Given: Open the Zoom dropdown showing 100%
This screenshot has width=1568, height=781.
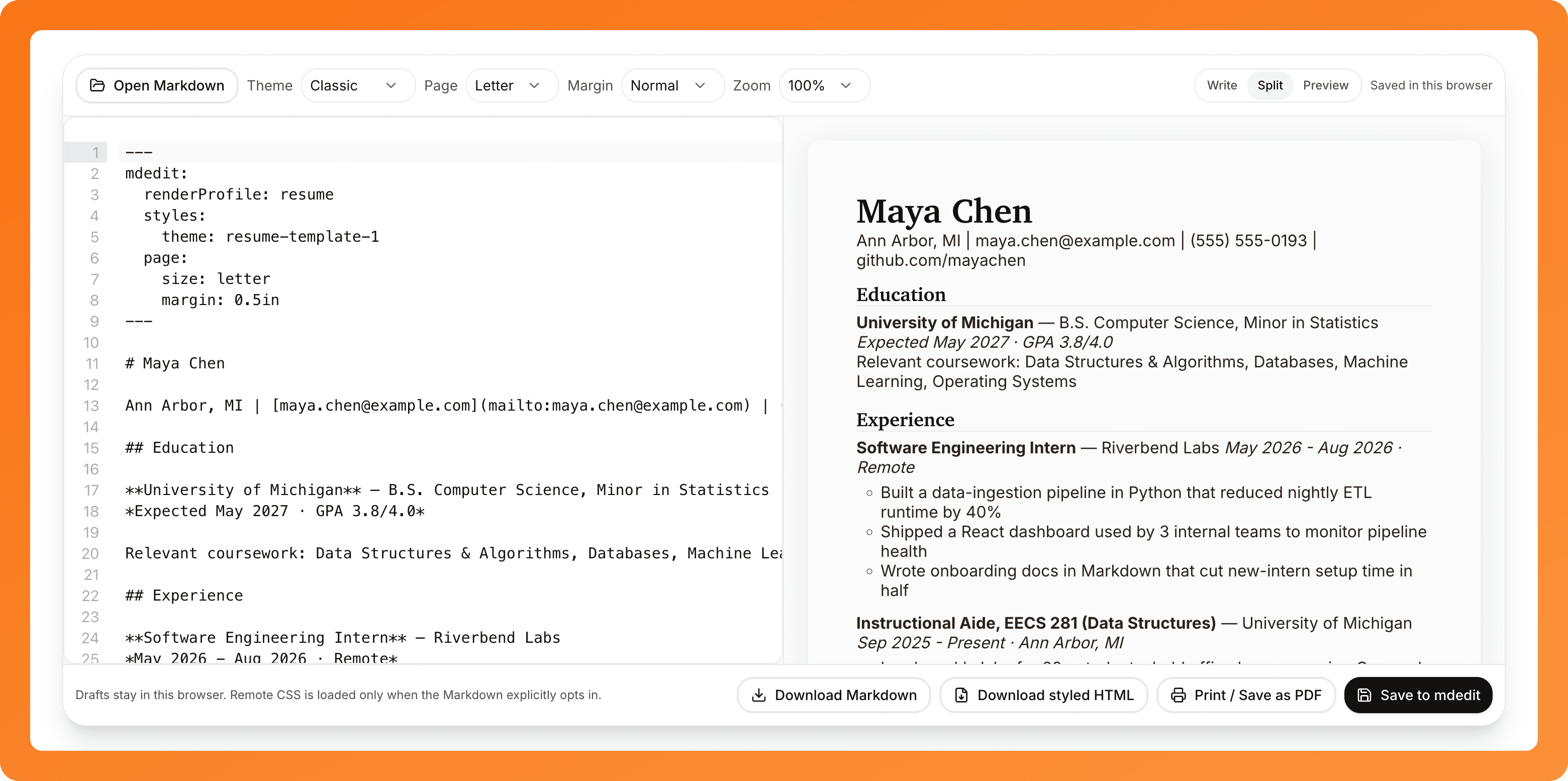Looking at the screenshot, I should pyautogui.click(x=824, y=85).
